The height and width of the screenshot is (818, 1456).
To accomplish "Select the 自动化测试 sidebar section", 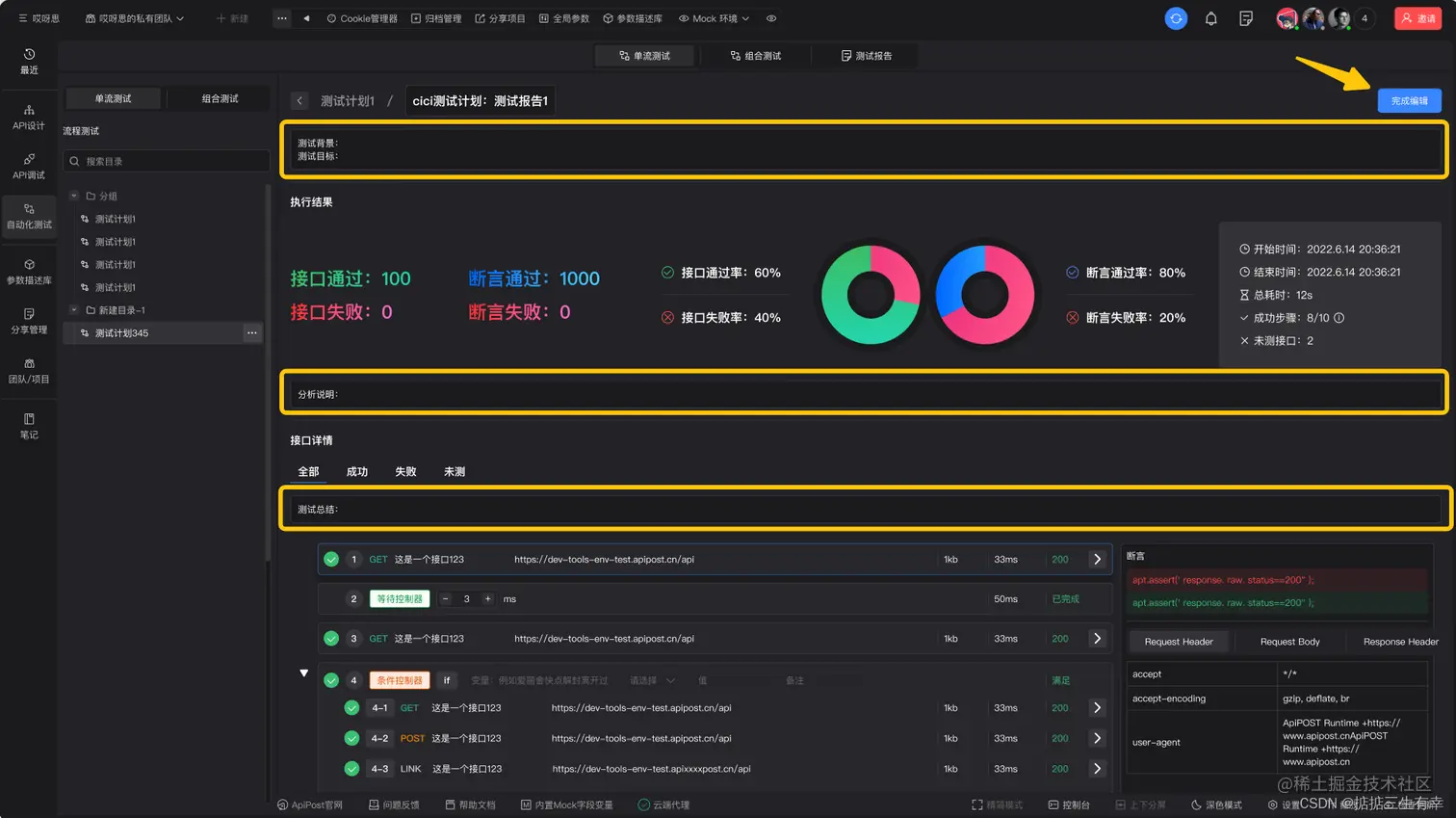I will [x=29, y=217].
